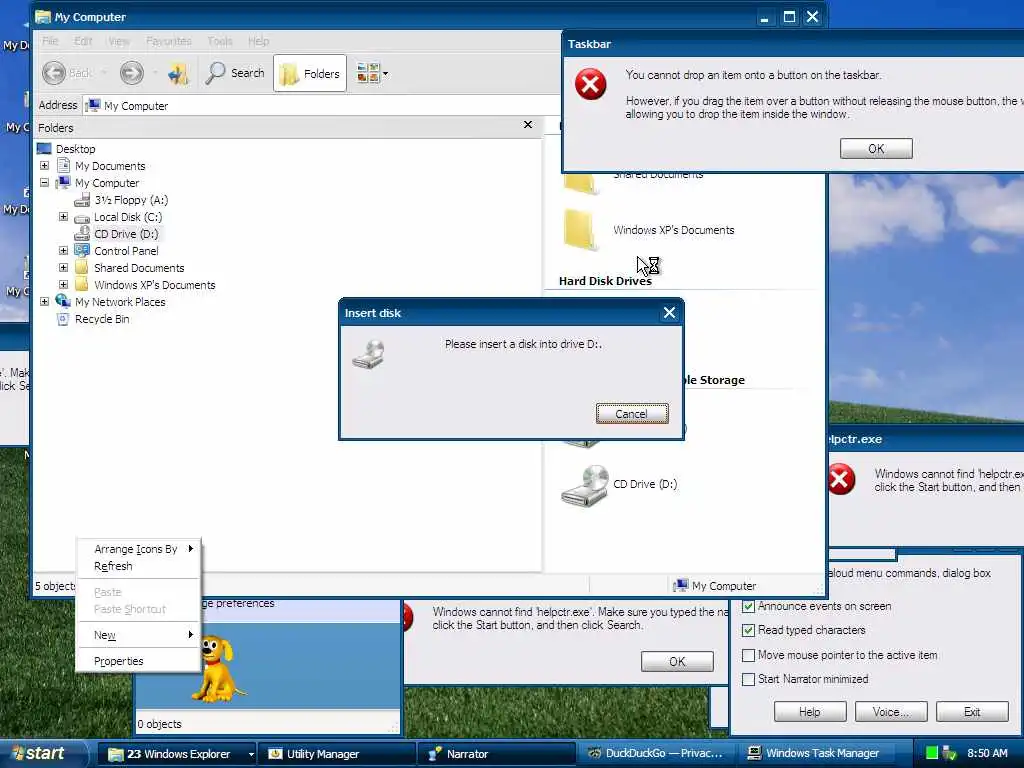The image size is (1024, 768).
Task: Choose Refresh from context menu
Action: tap(138, 566)
